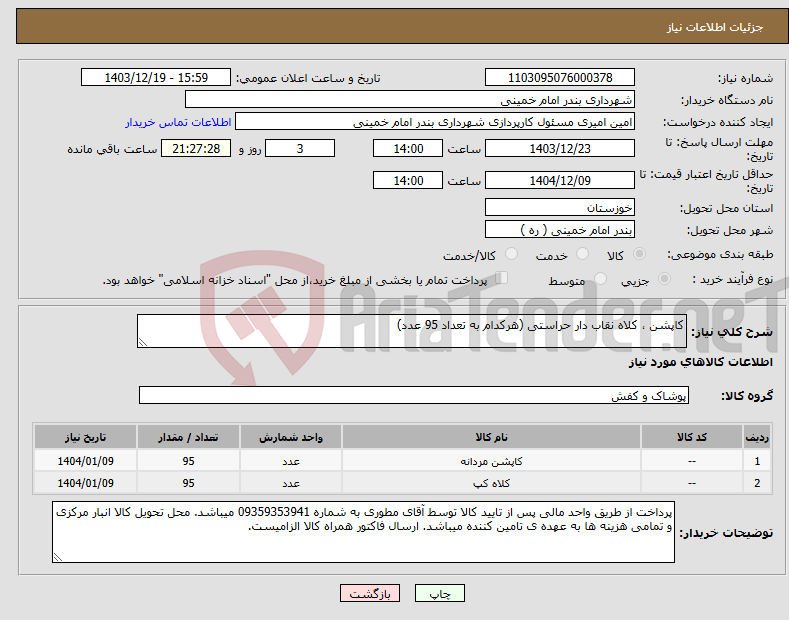Click the price validity date 1404/12/09
The width and height of the screenshot is (789, 620).
(560, 180)
